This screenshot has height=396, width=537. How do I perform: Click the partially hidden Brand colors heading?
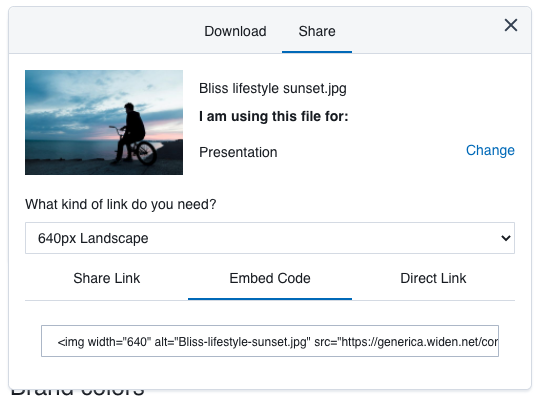pyautogui.click(x=78, y=392)
